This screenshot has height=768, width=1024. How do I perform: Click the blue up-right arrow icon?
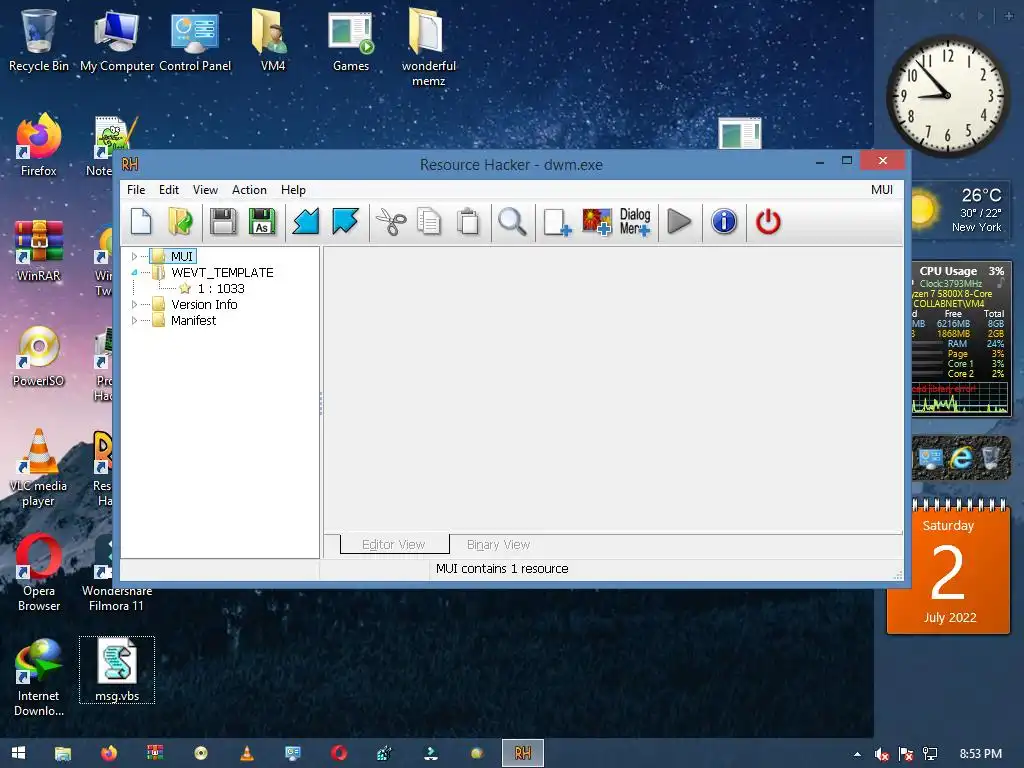[345, 221]
